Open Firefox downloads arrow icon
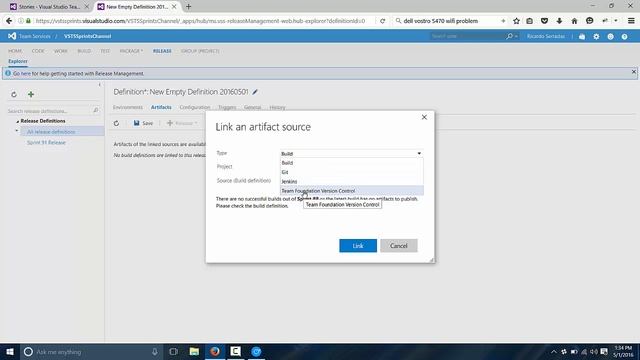The image size is (640, 360). (559, 21)
